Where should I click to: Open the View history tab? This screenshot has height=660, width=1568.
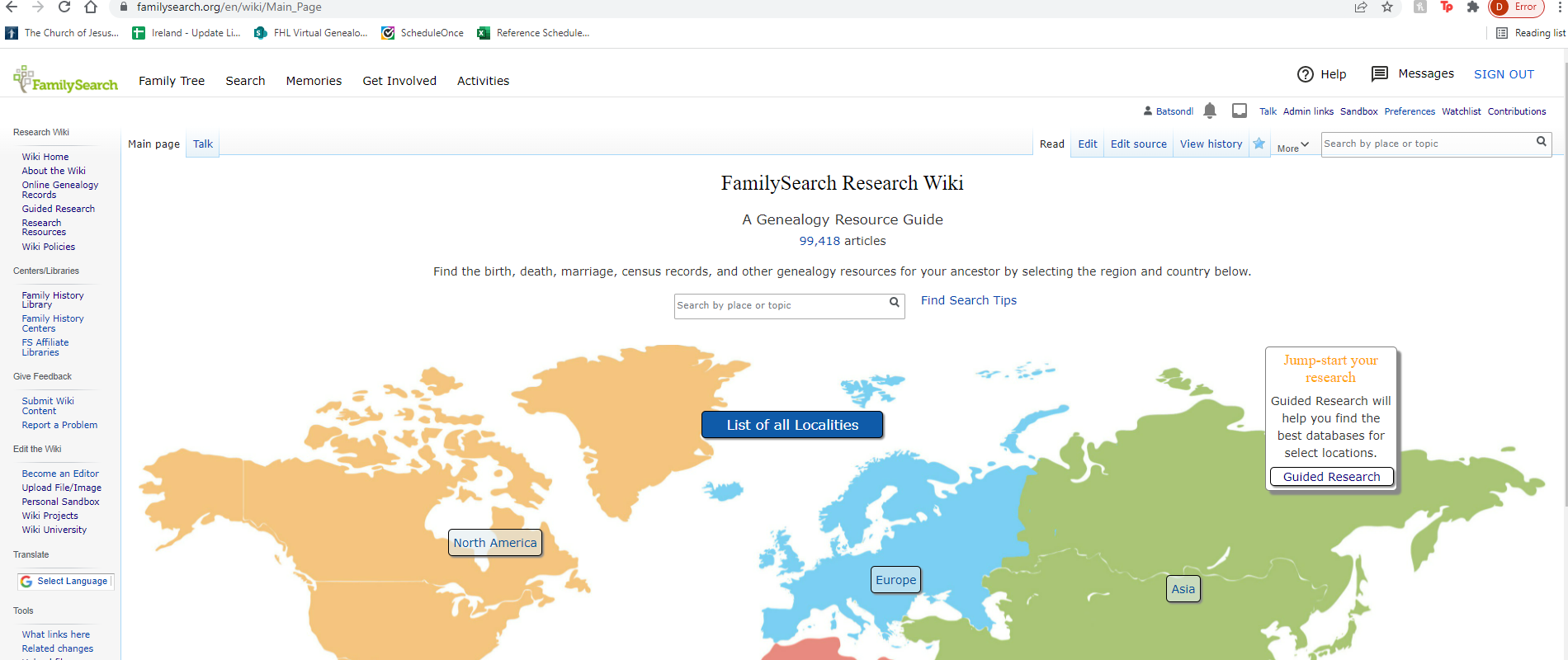point(1211,144)
